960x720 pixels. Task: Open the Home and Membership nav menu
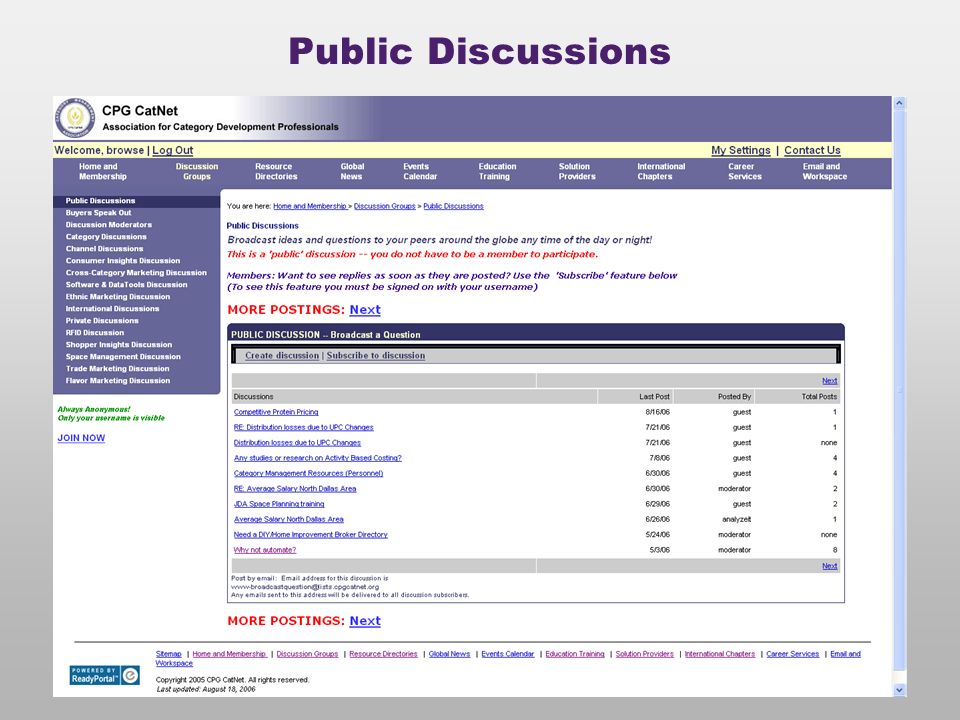point(102,171)
